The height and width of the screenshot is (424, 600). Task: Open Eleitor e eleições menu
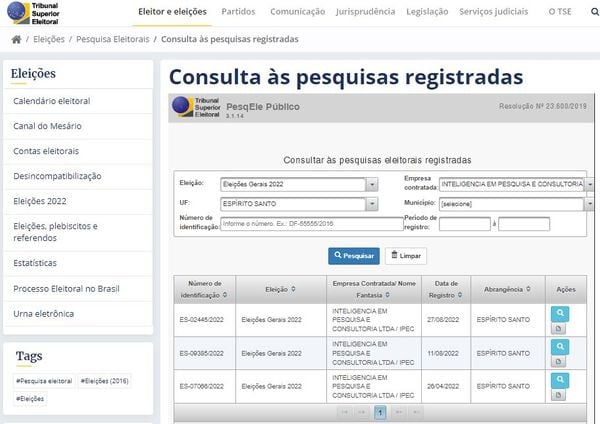tap(172, 12)
